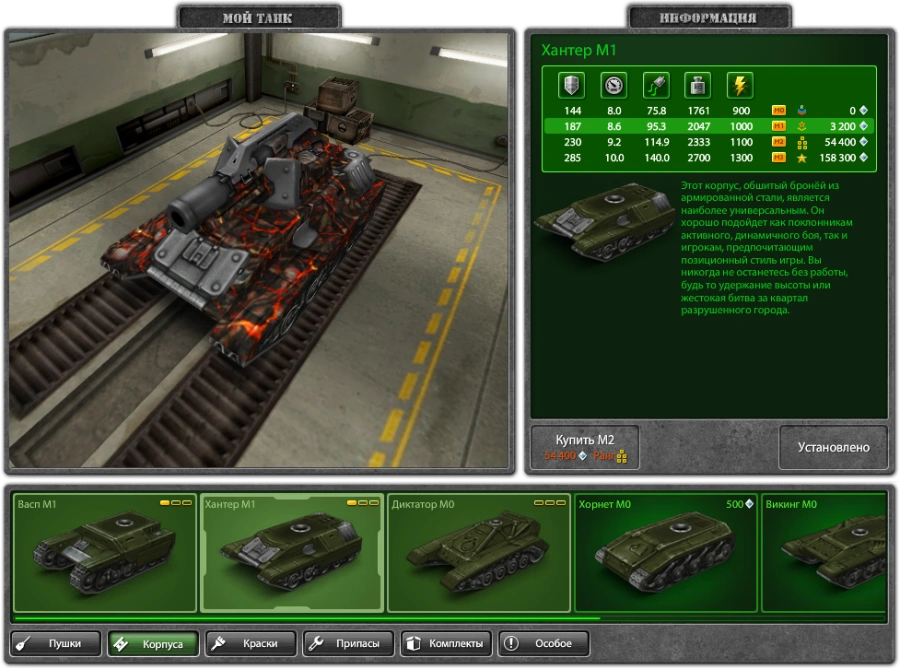Click the speed value 10.0

(x=614, y=157)
